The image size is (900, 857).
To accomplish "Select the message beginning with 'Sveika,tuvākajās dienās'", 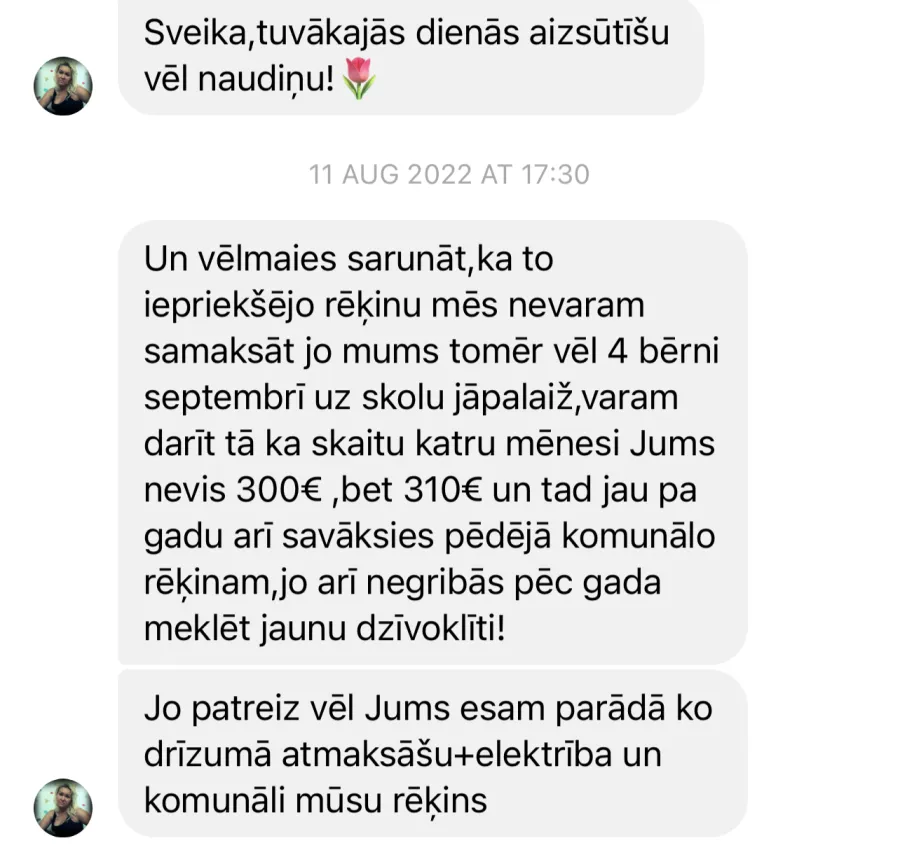I will [x=411, y=56].
